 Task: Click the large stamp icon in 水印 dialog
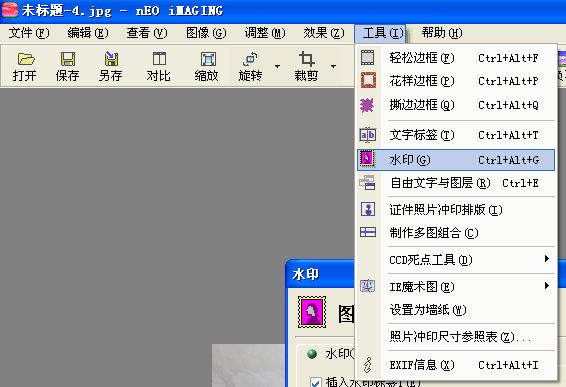[312, 312]
